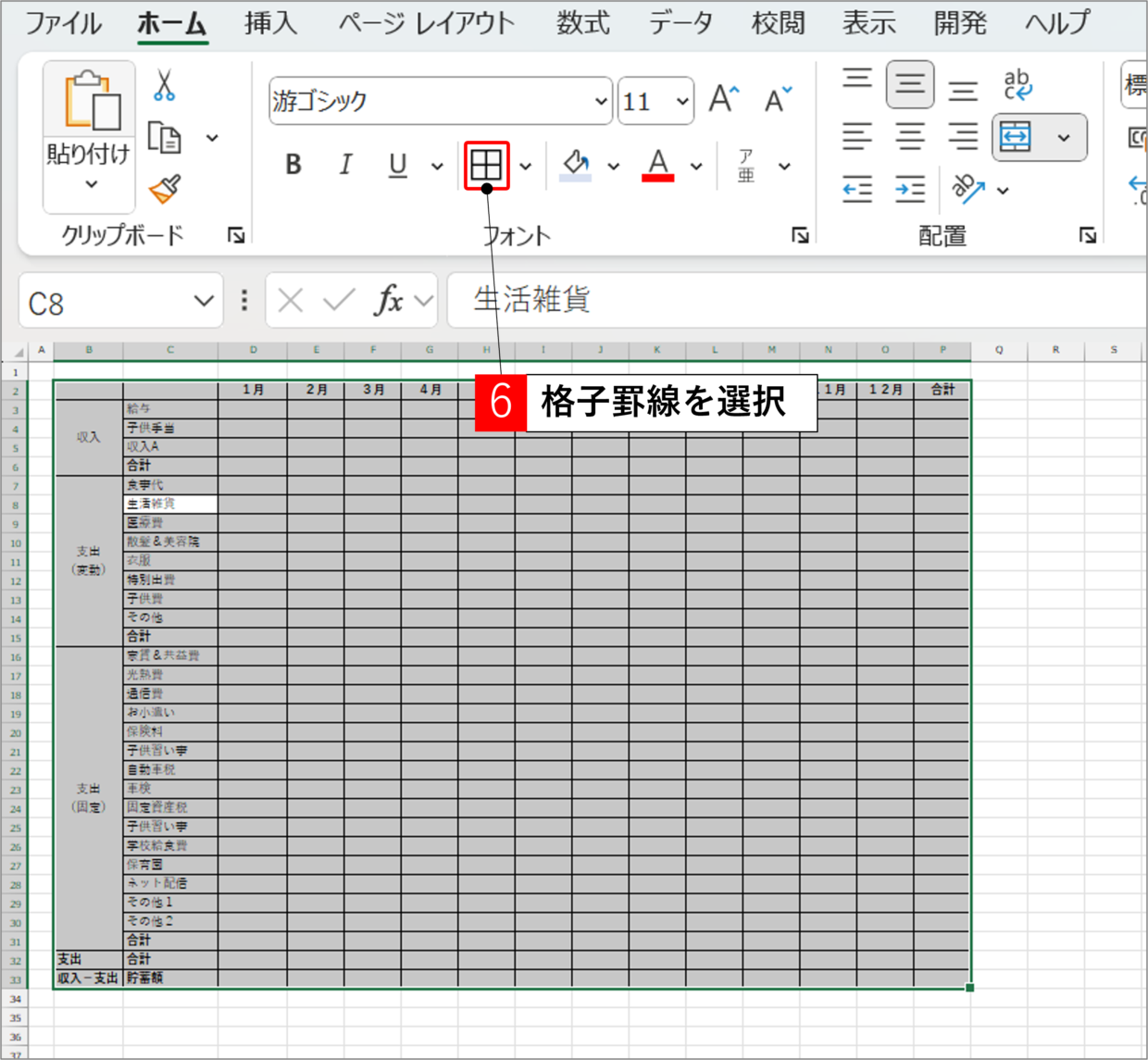
Task: Switch to the 校閲 tab
Action: [778, 22]
